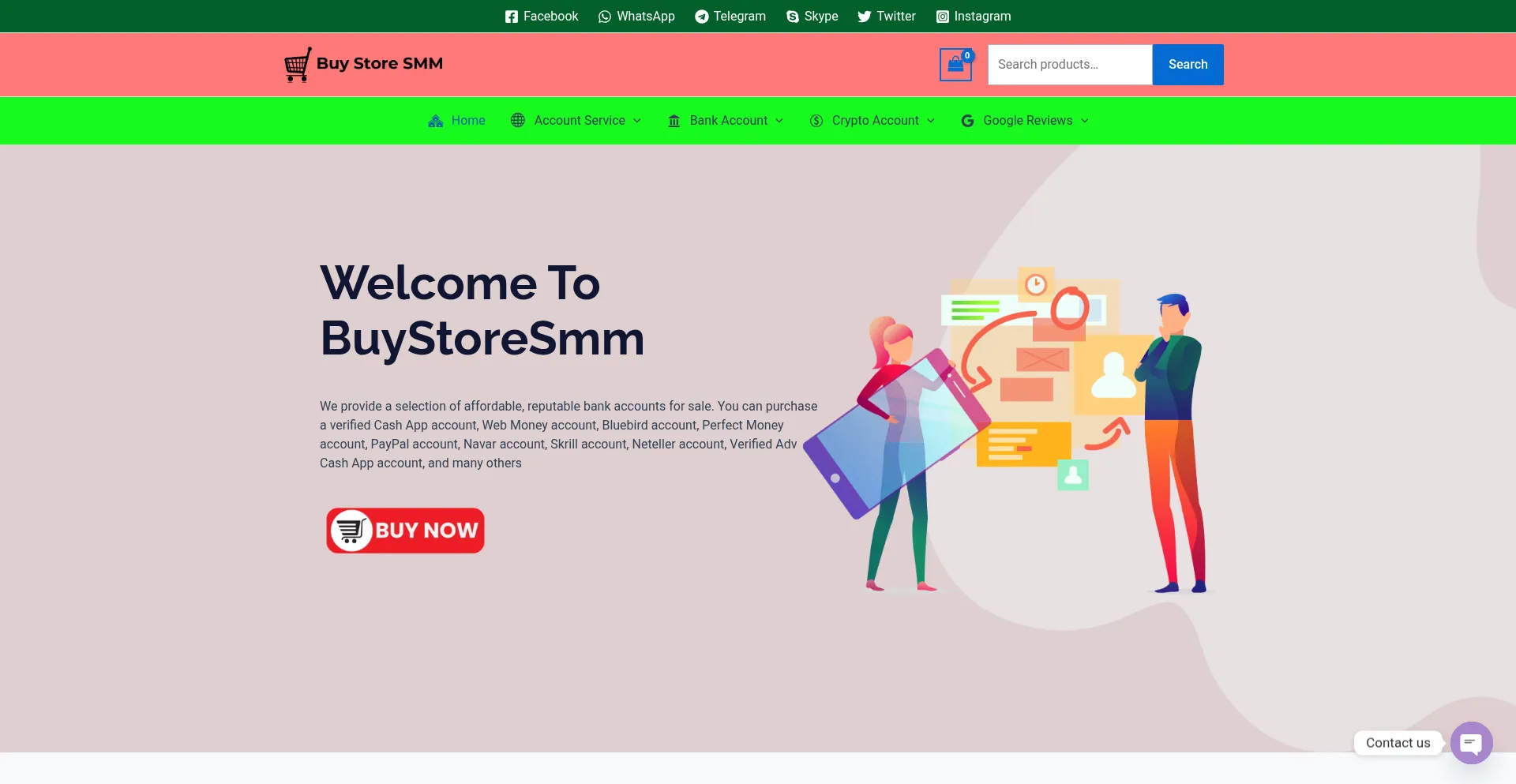Expand the Google Reviews dropdown arrow
1516x784 pixels.
(x=1085, y=121)
